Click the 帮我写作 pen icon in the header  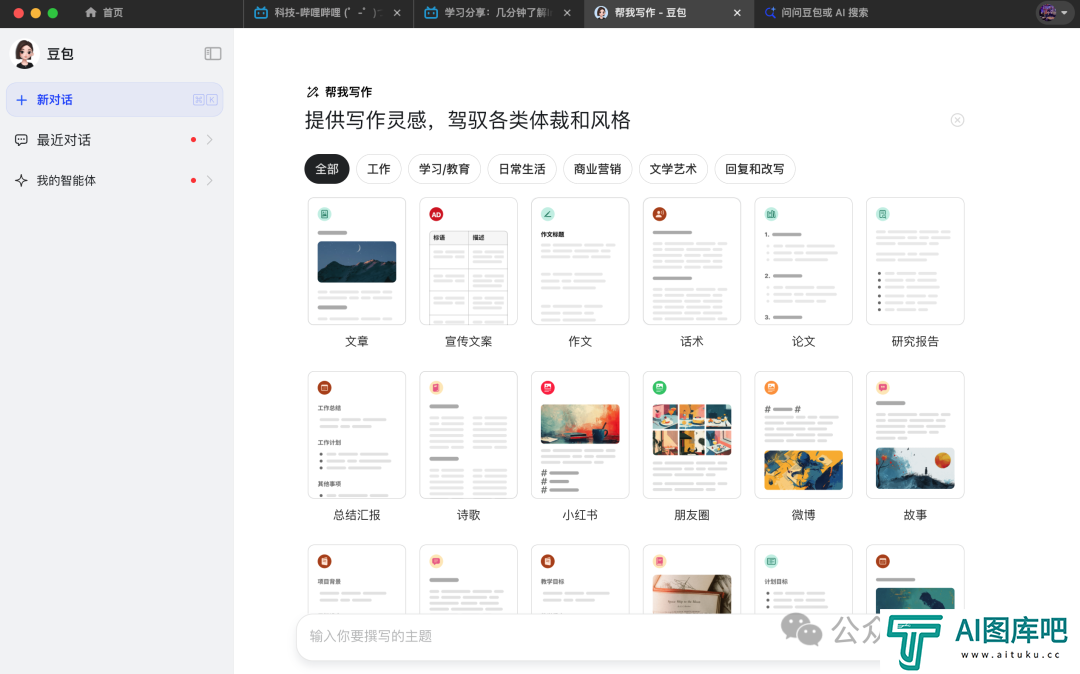pyautogui.click(x=312, y=92)
